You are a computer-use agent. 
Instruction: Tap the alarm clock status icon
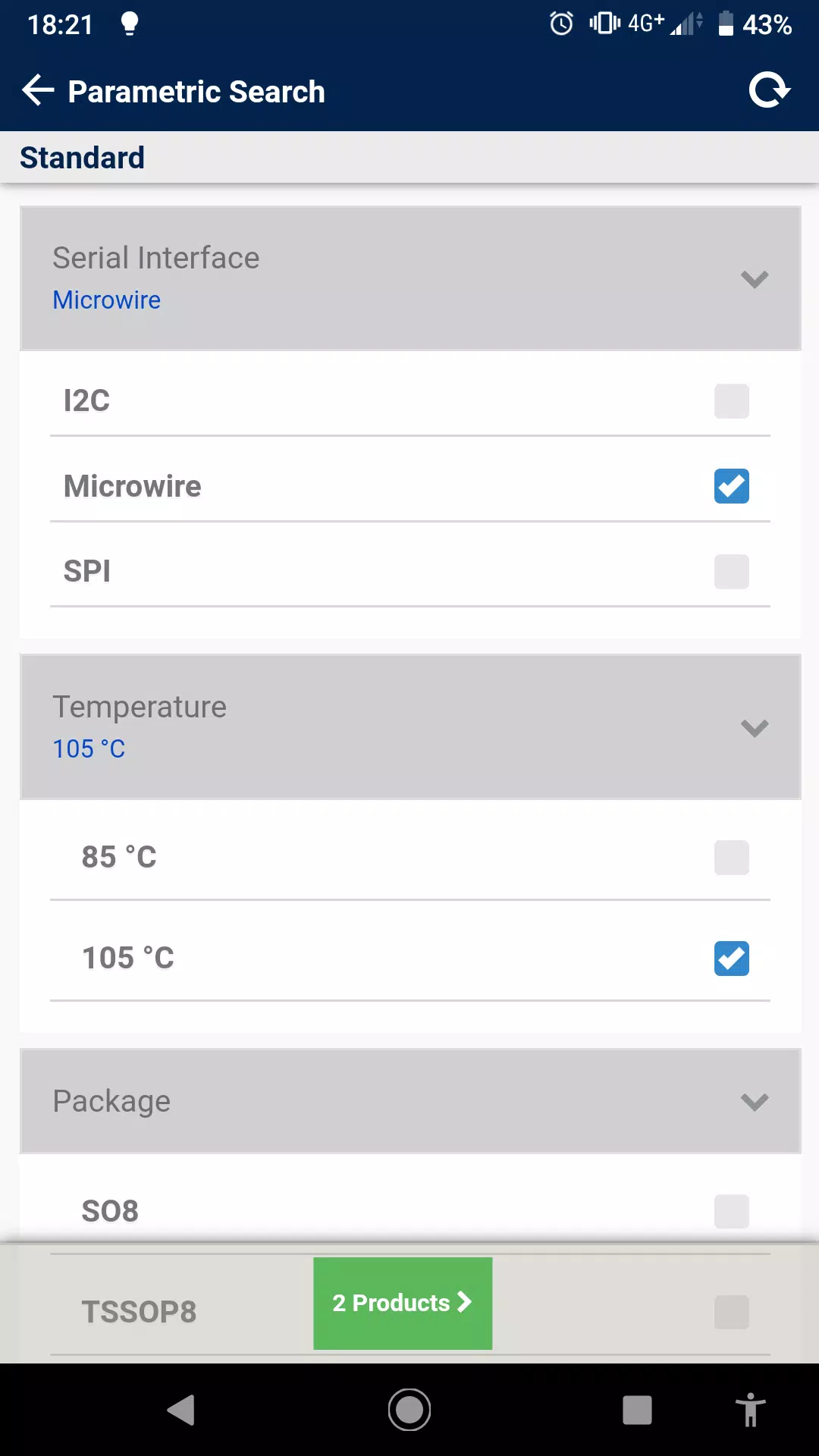tap(561, 24)
